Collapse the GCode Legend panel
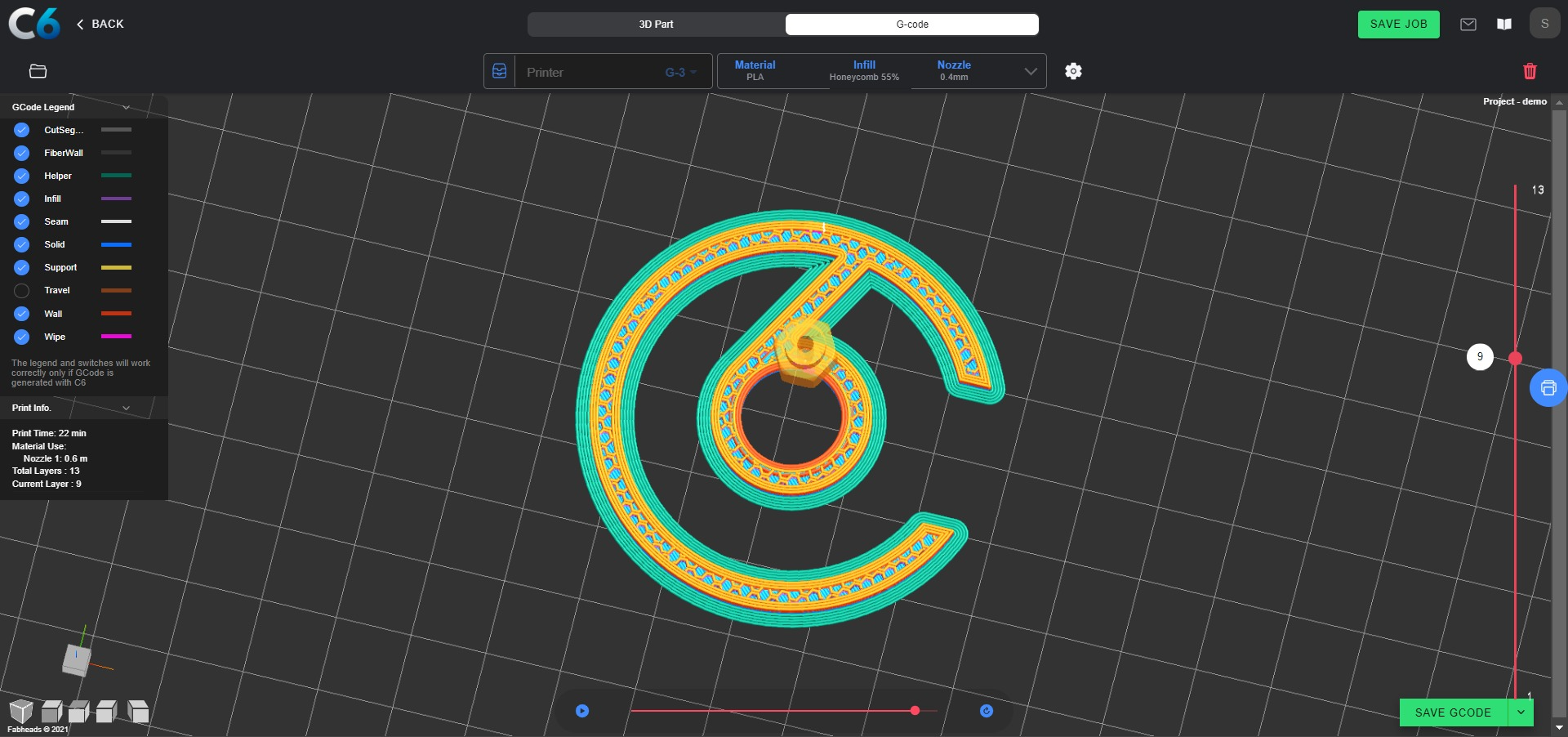 coord(126,107)
